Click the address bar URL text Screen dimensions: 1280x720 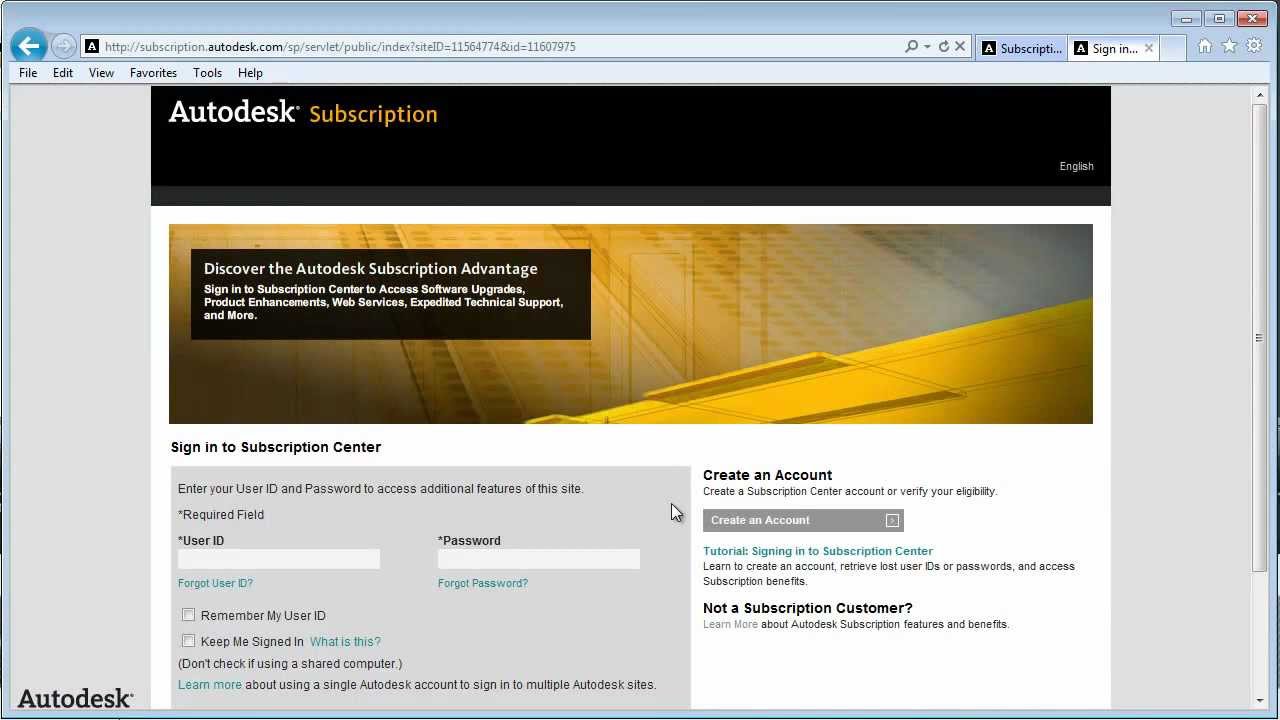(340, 46)
